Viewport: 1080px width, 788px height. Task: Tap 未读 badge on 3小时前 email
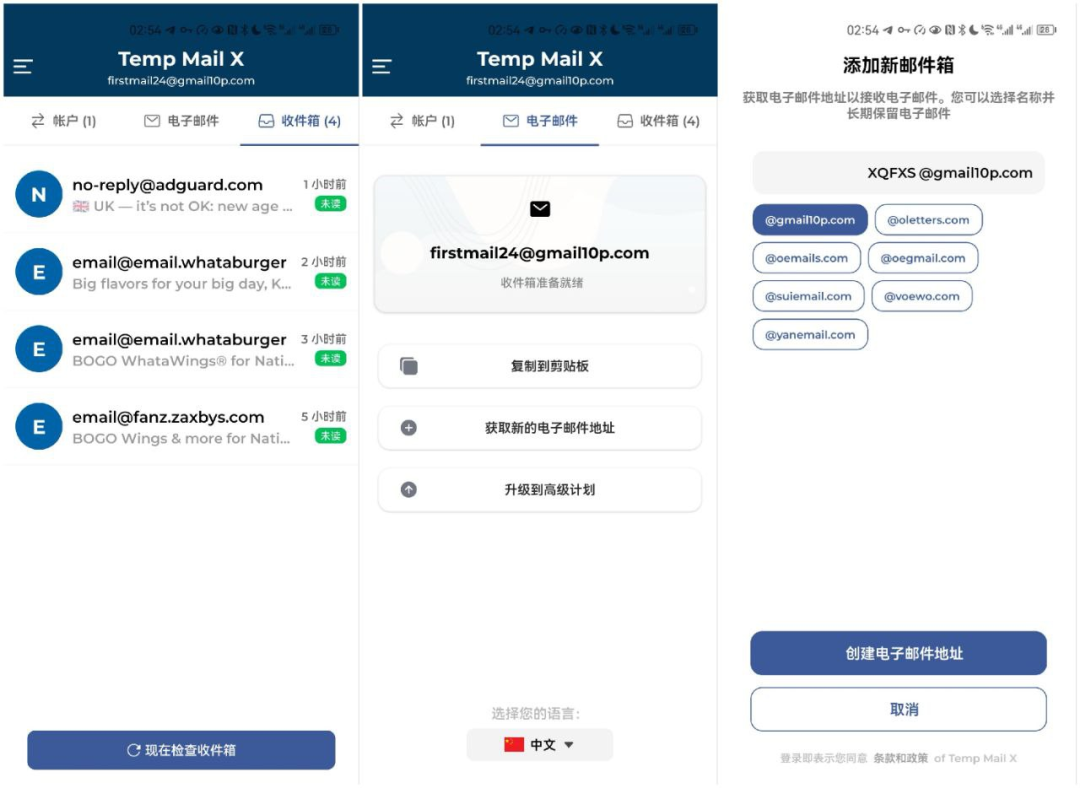tap(331, 358)
